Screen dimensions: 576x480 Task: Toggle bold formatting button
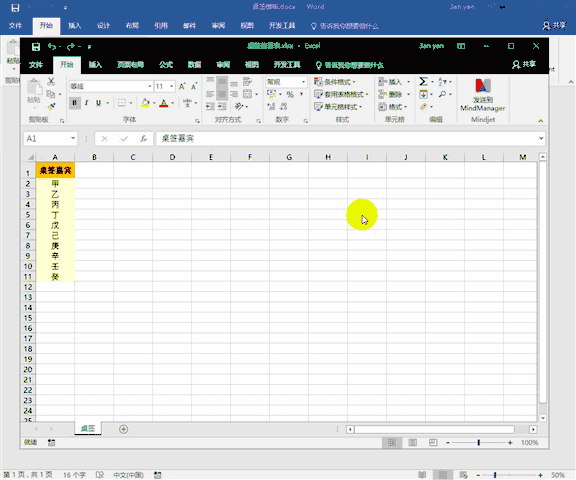[75, 103]
